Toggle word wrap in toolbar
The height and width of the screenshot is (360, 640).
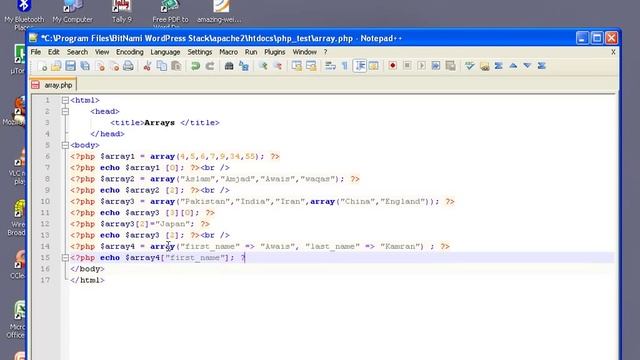point(330,66)
